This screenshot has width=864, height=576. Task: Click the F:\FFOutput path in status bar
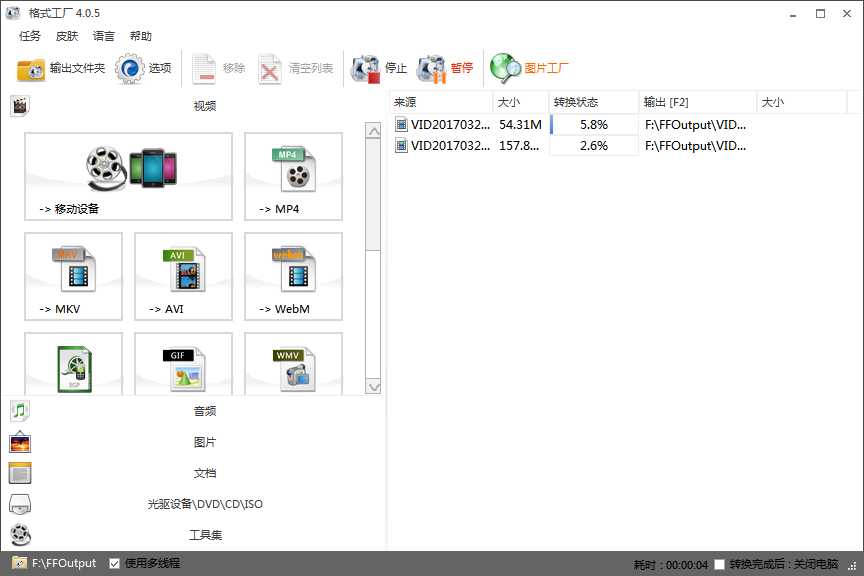(x=64, y=563)
